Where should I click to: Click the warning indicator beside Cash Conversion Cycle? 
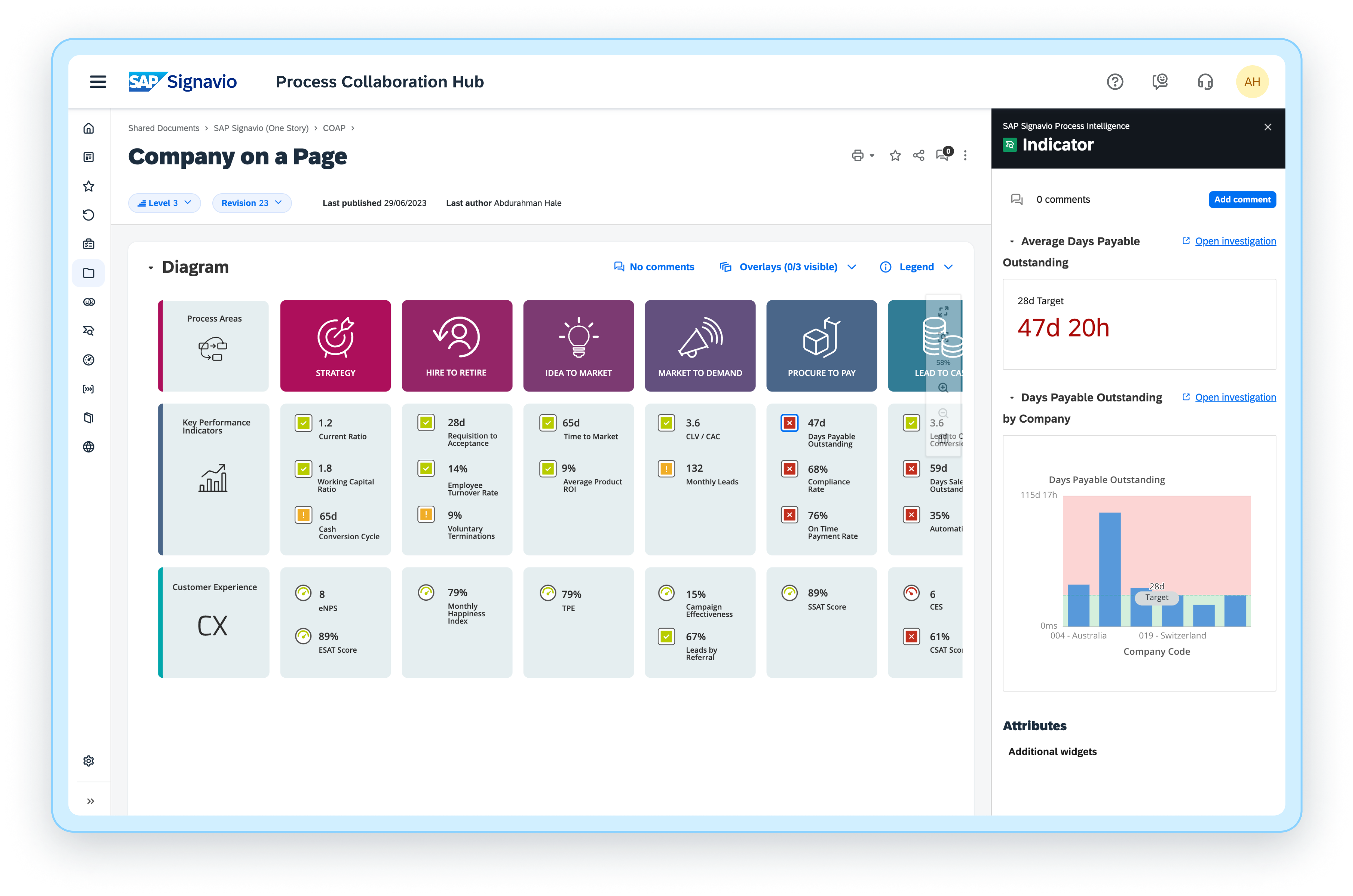click(303, 515)
